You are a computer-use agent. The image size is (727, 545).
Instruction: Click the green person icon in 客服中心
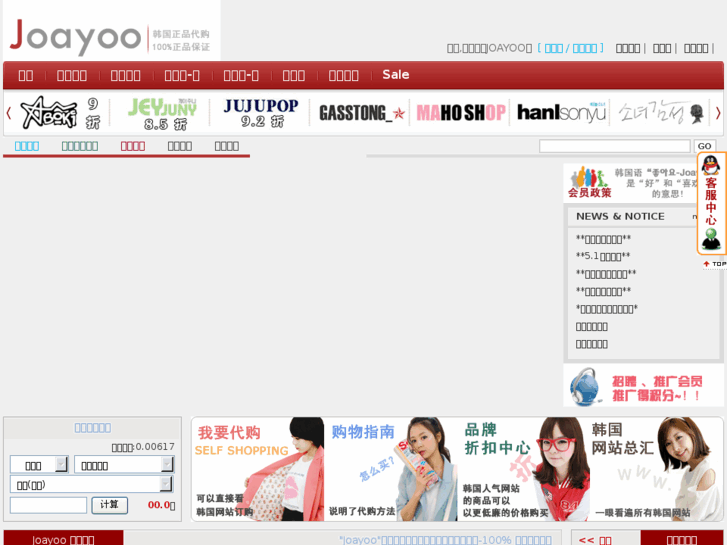click(710, 239)
